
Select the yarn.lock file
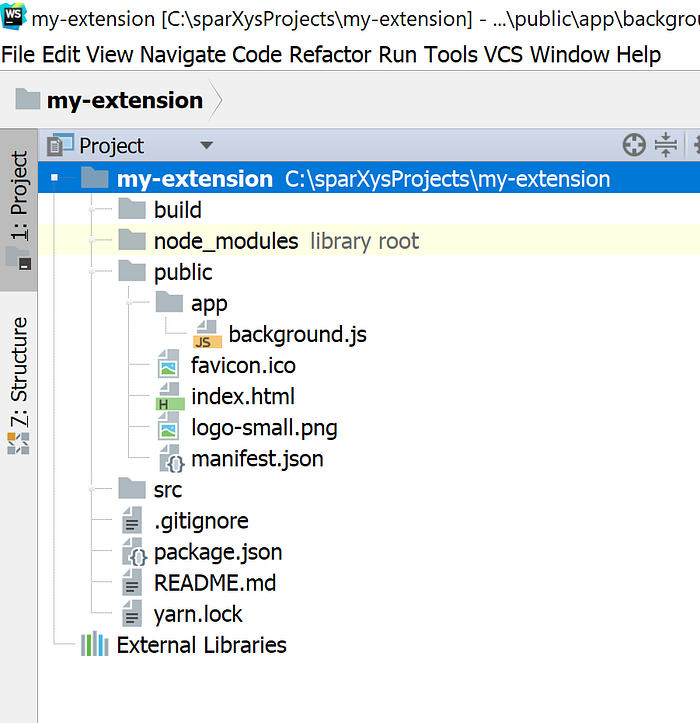(198, 614)
